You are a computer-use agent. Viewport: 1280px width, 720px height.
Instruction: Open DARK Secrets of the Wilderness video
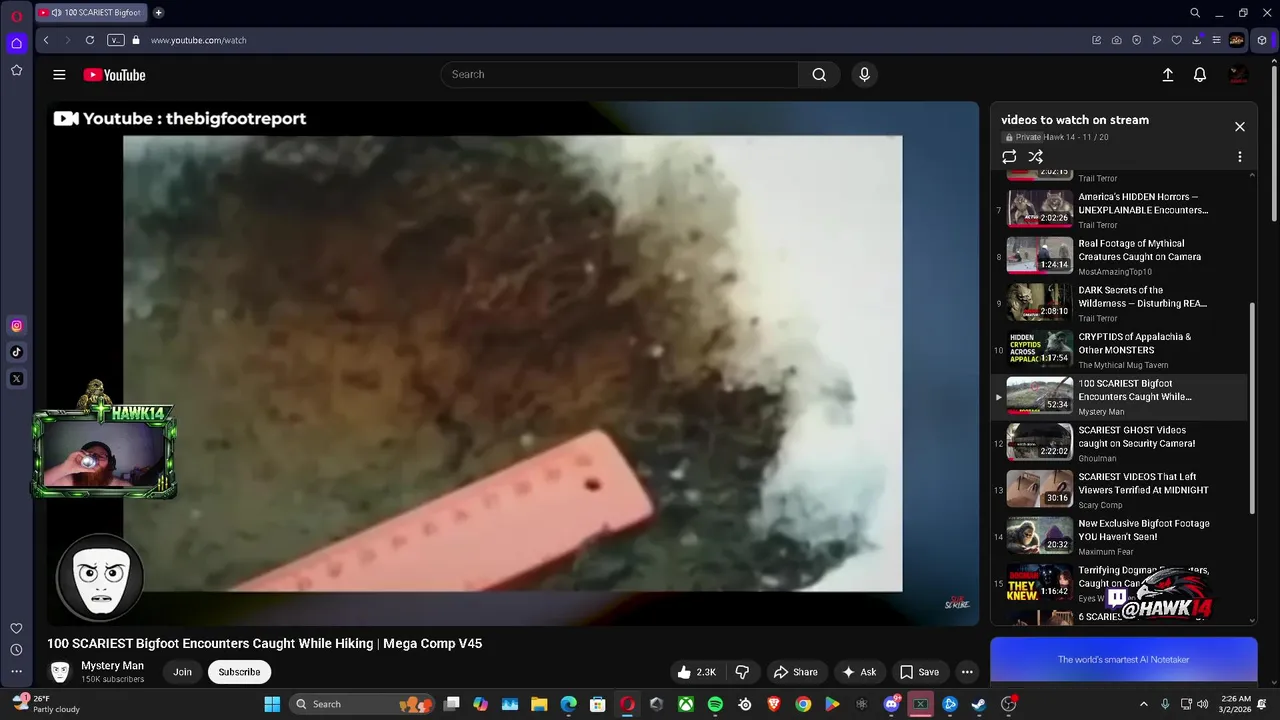point(1120,303)
